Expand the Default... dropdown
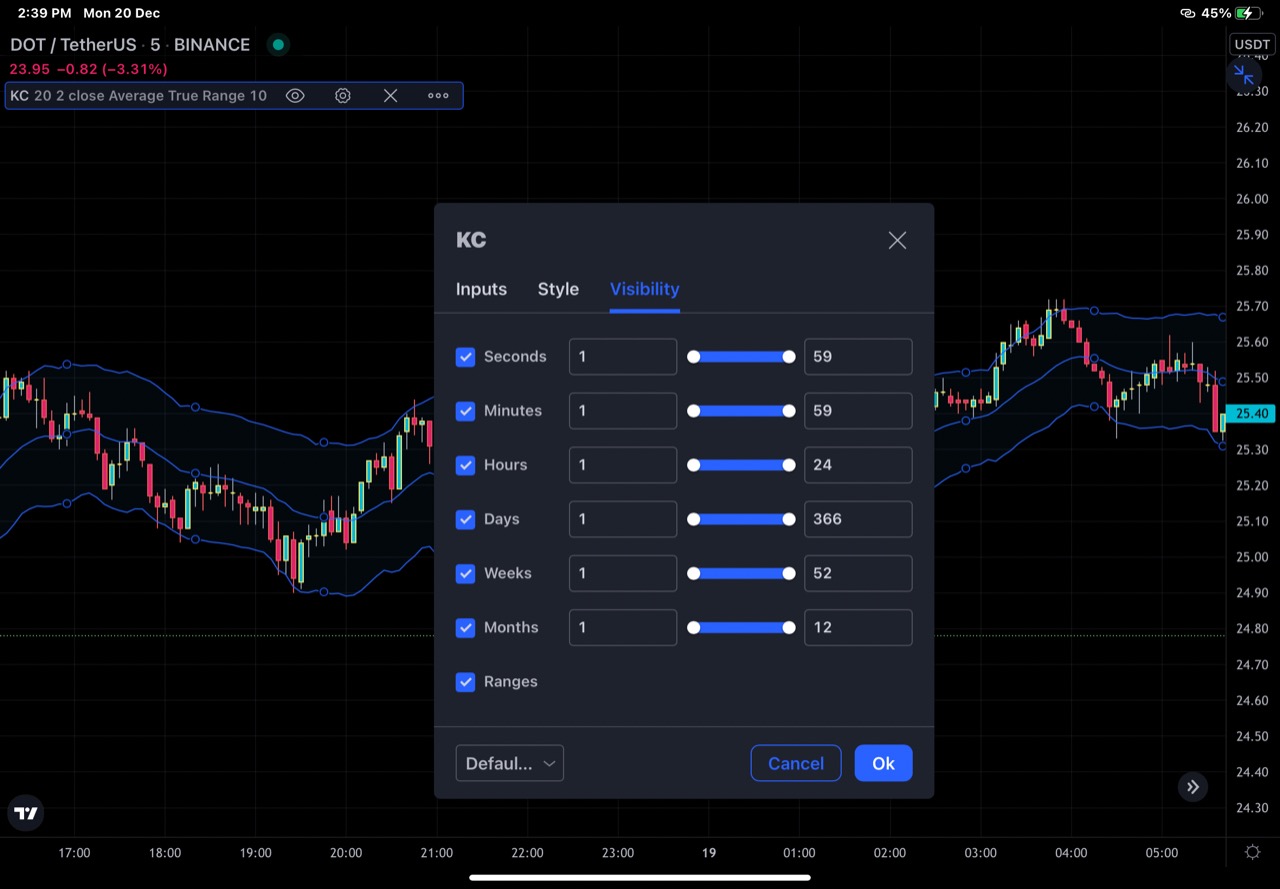The height and width of the screenshot is (889, 1280). pos(510,763)
